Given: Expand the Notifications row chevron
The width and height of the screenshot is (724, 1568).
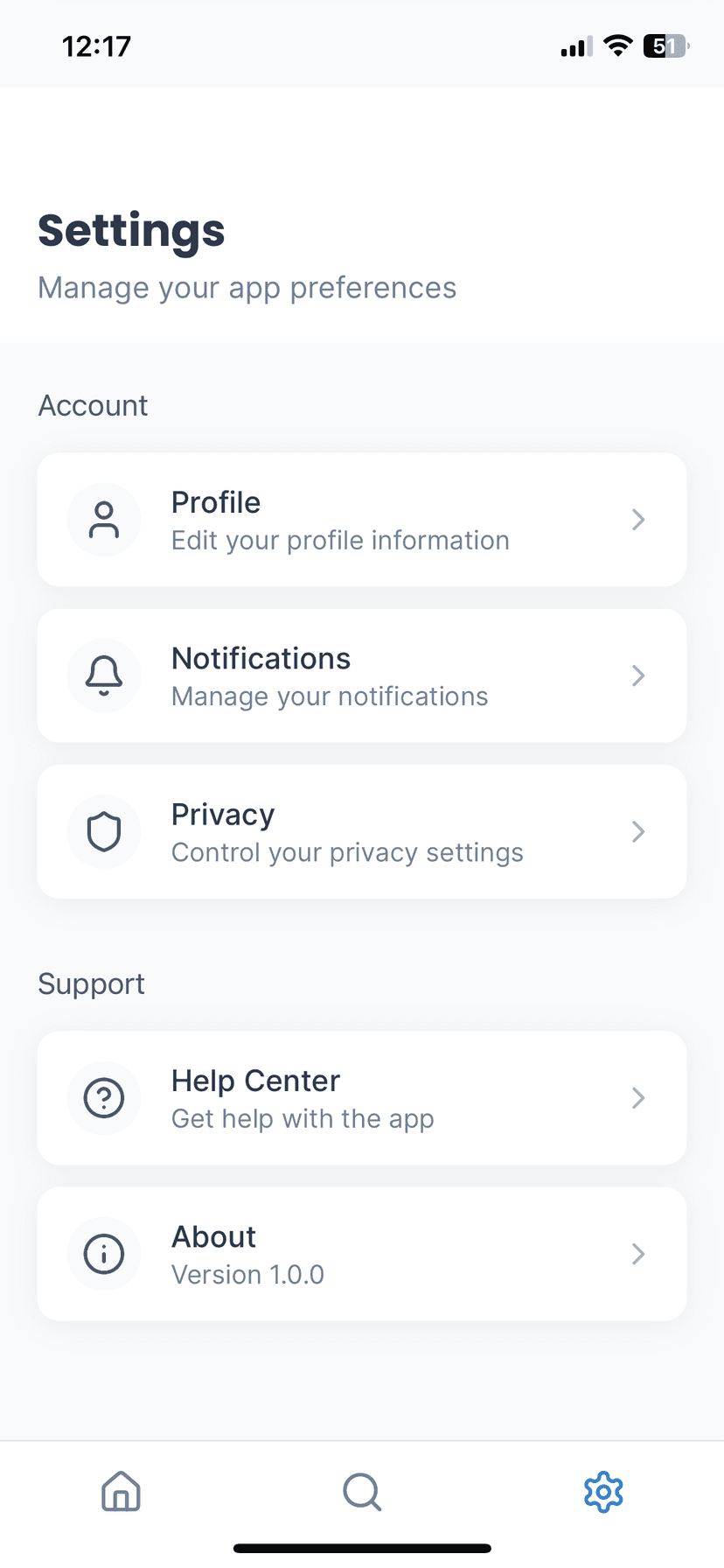Looking at the screenshot, I should [638, 675].
